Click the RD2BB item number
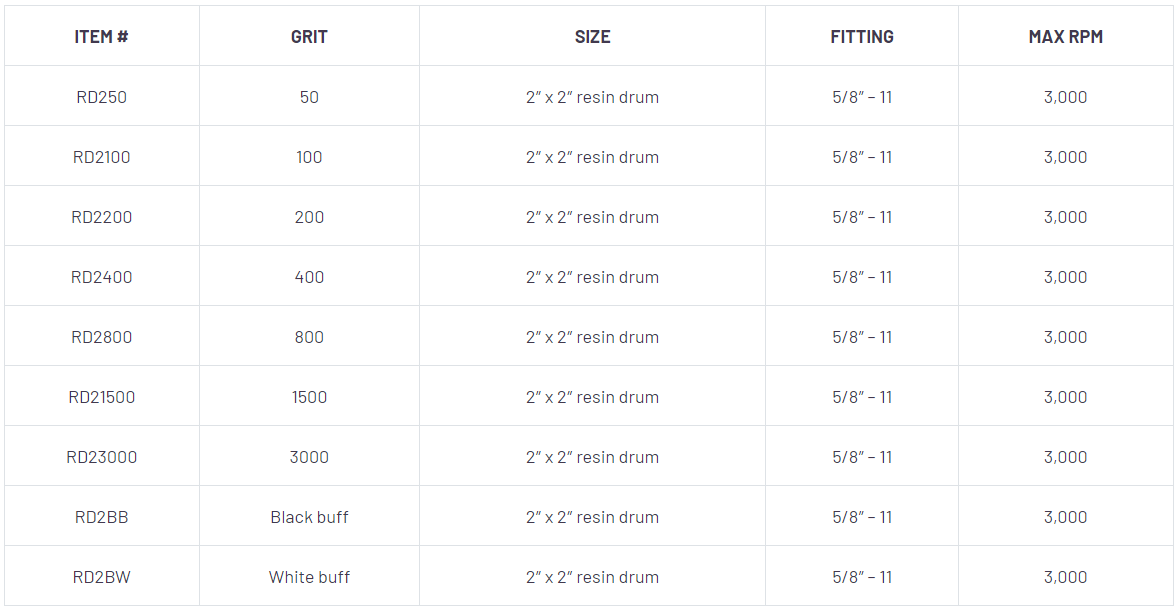1176x608 pixels. point(101,517)
